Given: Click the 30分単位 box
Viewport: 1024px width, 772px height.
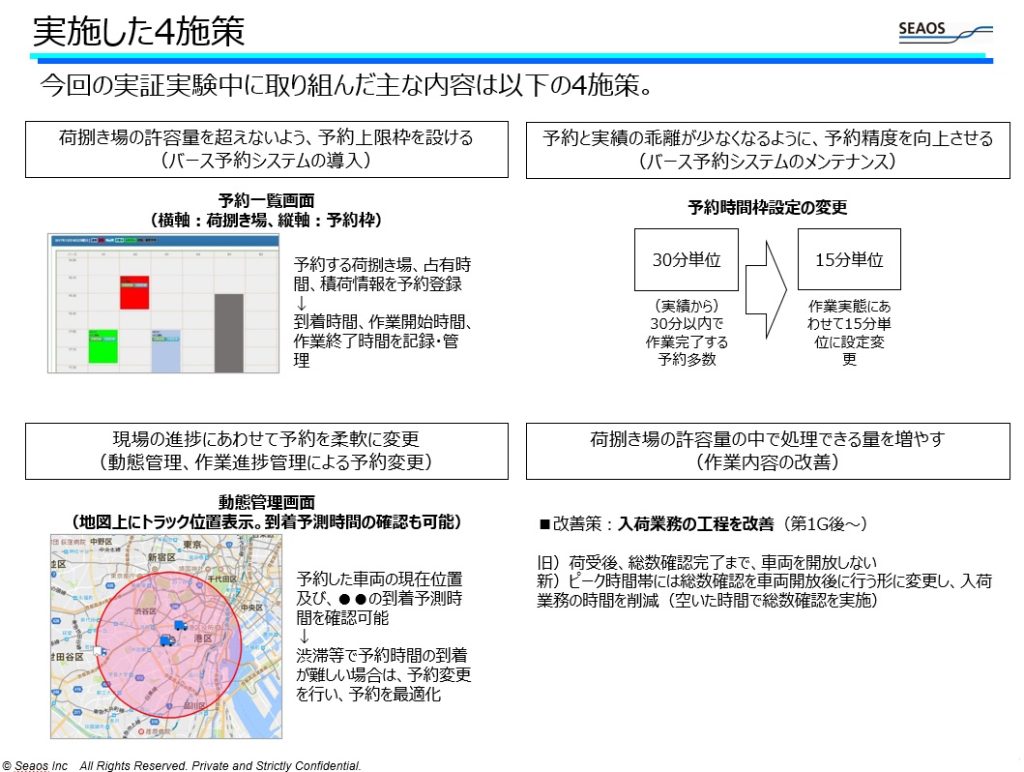Looking at the screenshot, I should tap(686, 260).
